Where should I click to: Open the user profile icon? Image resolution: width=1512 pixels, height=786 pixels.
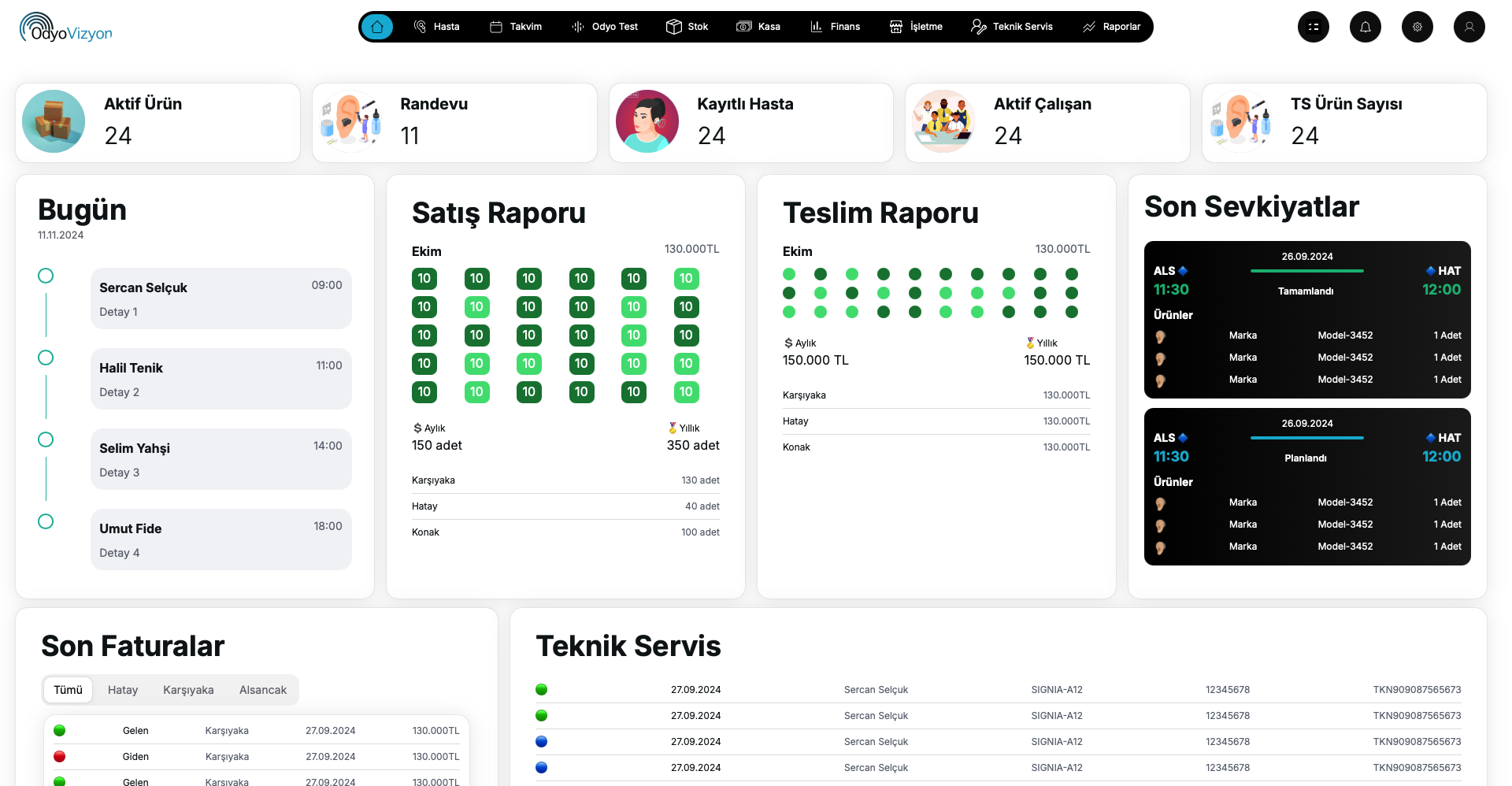pos(1469,27)
